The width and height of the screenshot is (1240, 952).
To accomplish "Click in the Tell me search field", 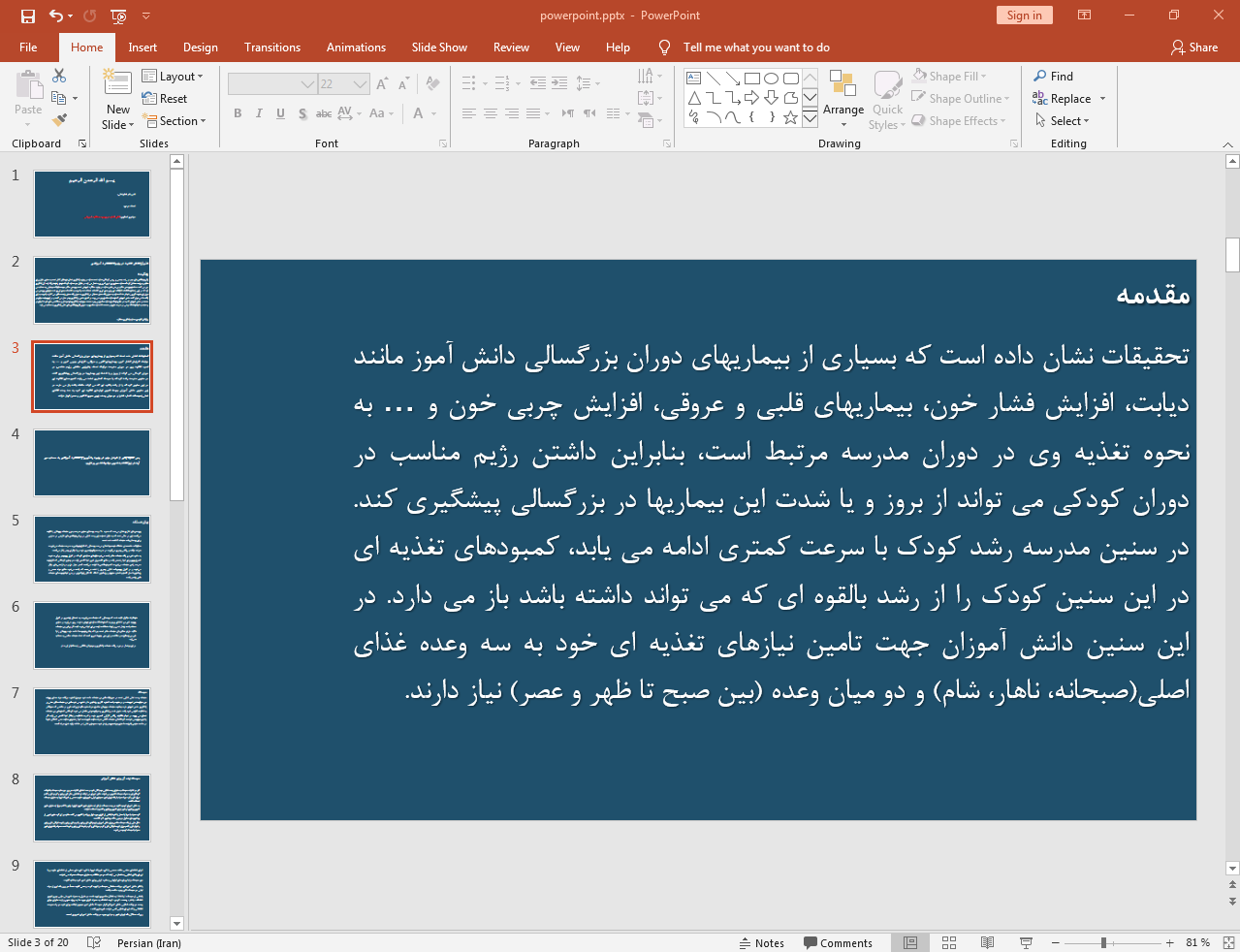I will tap(756, 47).
